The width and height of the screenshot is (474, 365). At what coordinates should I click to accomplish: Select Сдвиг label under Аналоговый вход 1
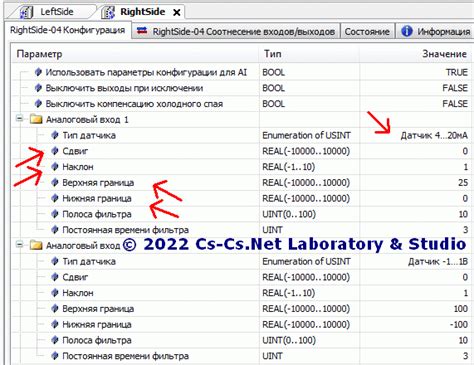75,151
